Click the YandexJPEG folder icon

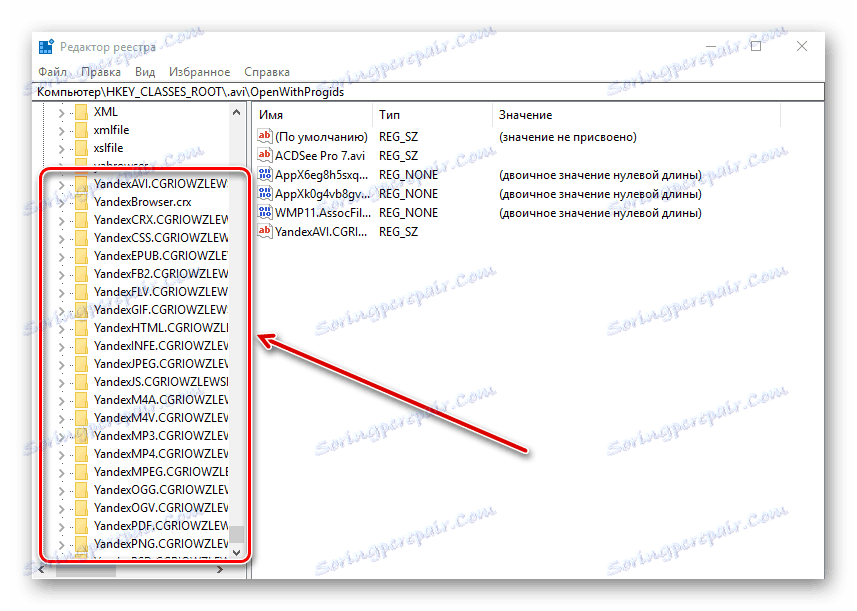coord(81,364)
